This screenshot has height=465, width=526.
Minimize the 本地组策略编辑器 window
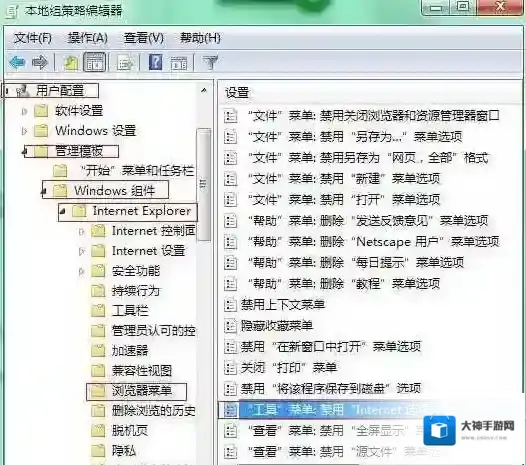point(435,7)
